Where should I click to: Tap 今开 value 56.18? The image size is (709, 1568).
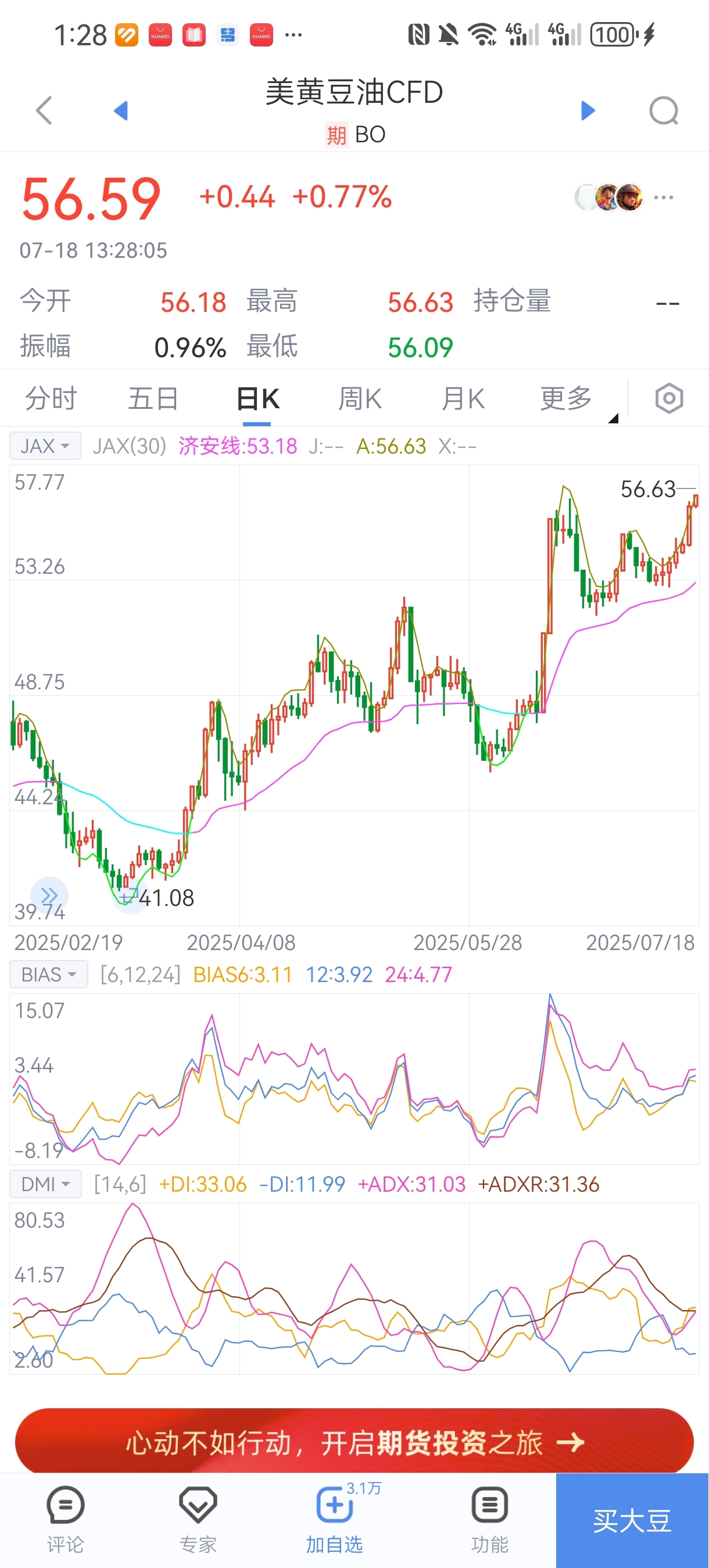click(193, 303)
